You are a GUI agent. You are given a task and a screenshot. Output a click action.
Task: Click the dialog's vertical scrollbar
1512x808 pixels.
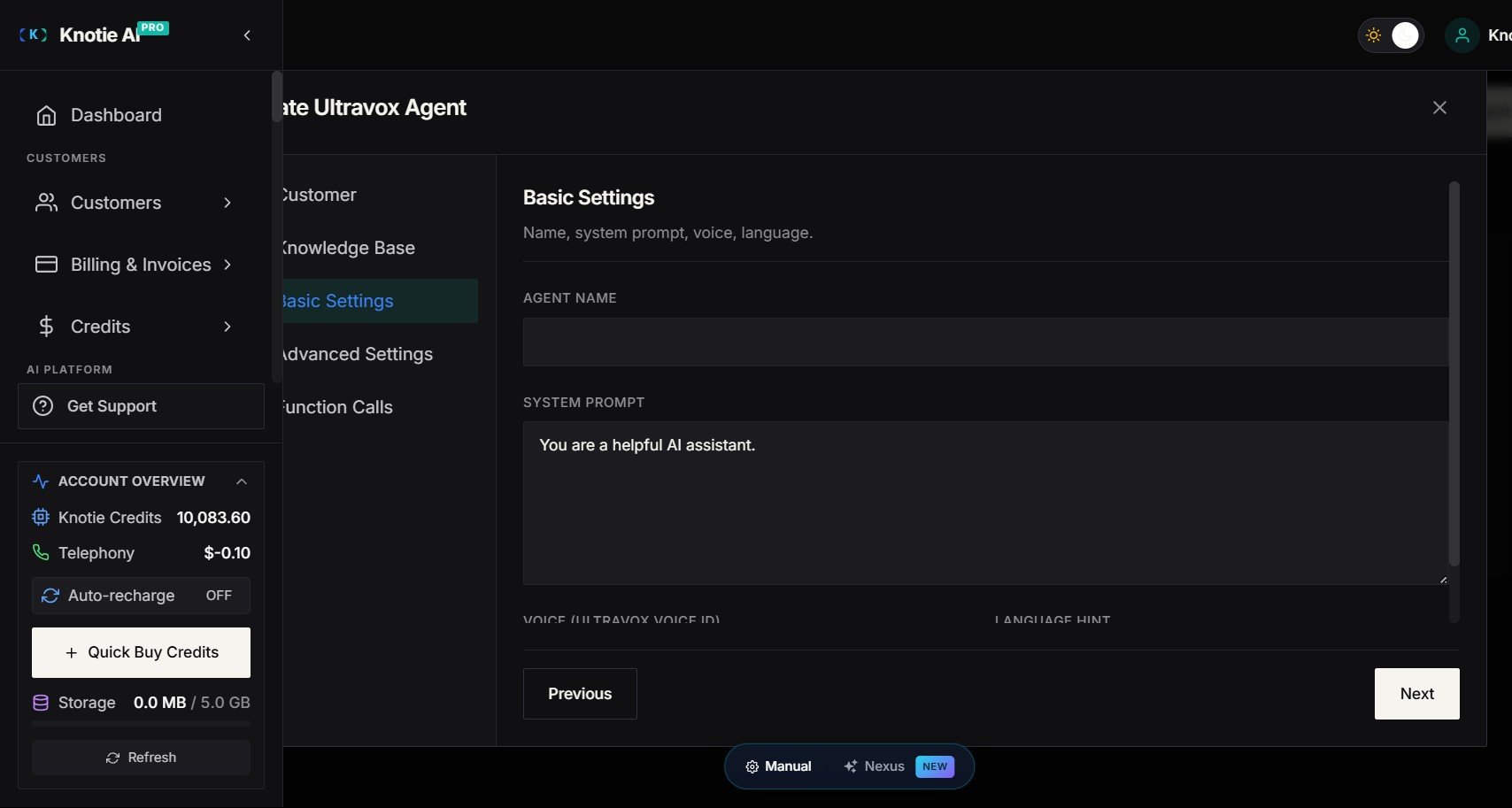[1454, 373]
